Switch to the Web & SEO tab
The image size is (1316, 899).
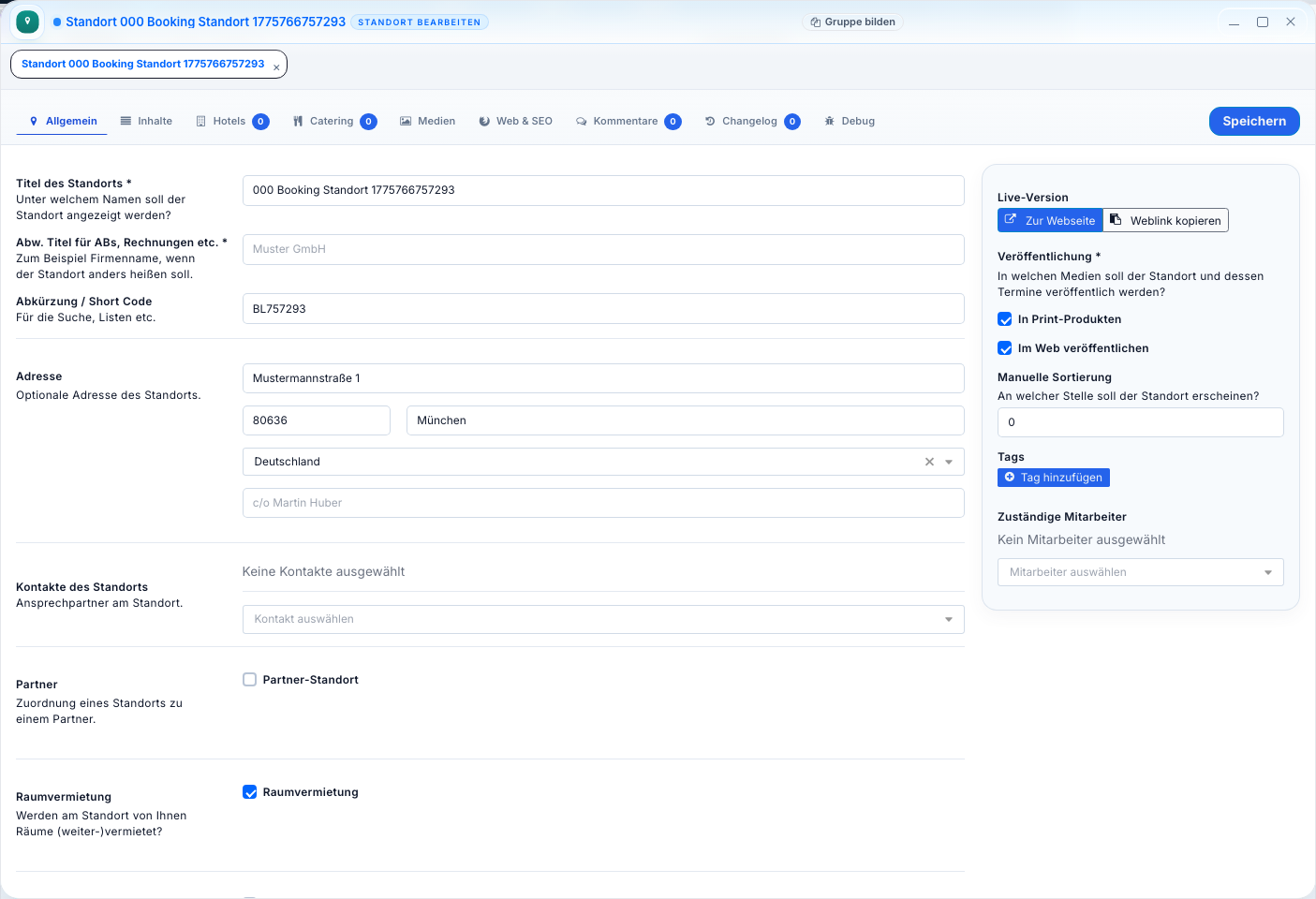[x=515, y=121]
